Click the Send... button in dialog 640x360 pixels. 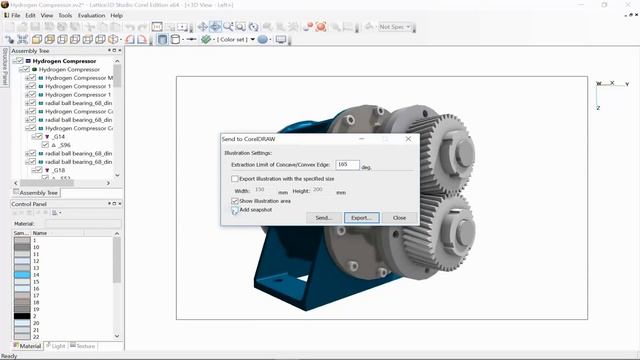pyautogui.click(x=324, y=218)
